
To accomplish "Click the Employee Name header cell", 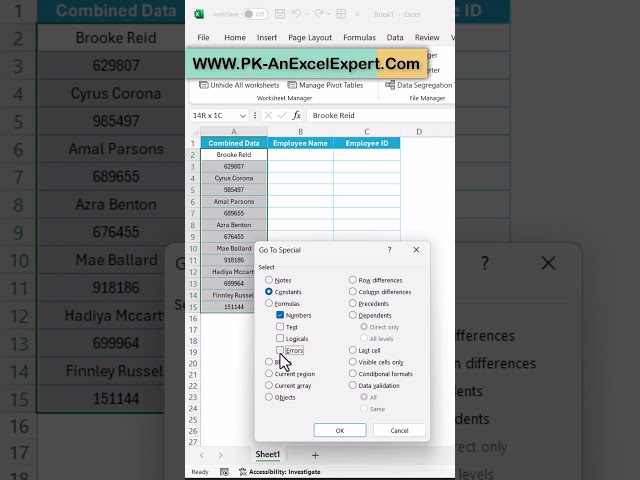I will (300, 143).
